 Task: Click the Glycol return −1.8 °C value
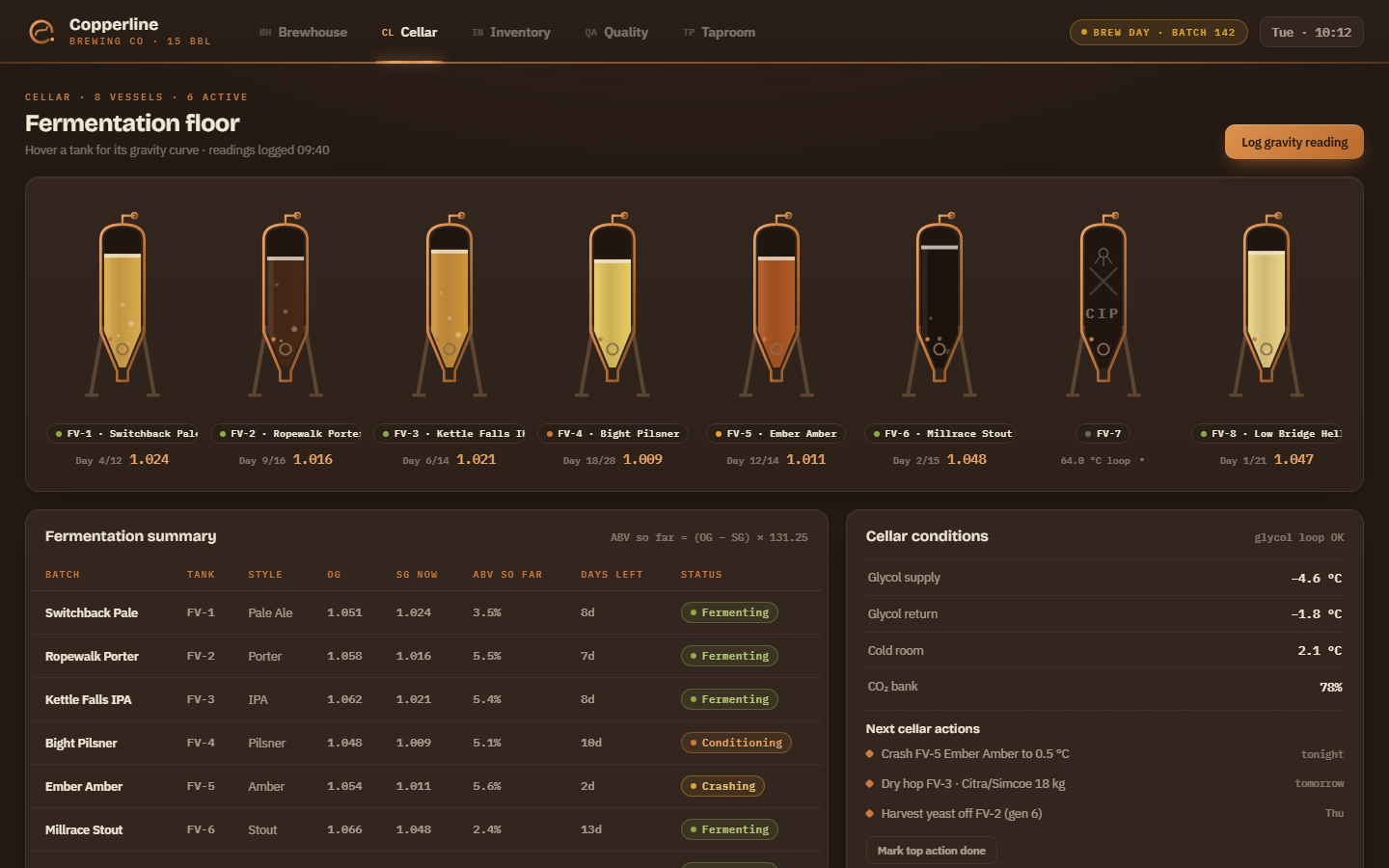pos(1317,614)
